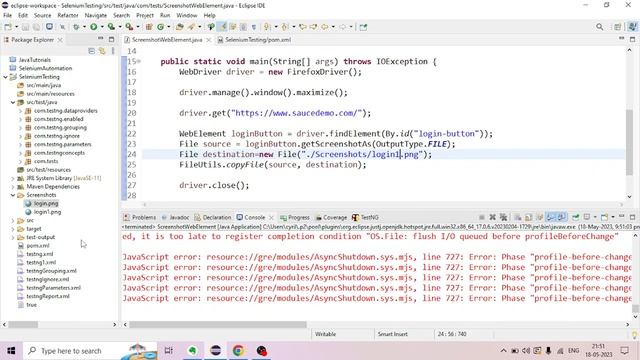Image resolution: width=640 pixels, height=360 pixels.
Task: Switch to the Declaration tab
Action: pyautogui.click(x=213, y=218)
